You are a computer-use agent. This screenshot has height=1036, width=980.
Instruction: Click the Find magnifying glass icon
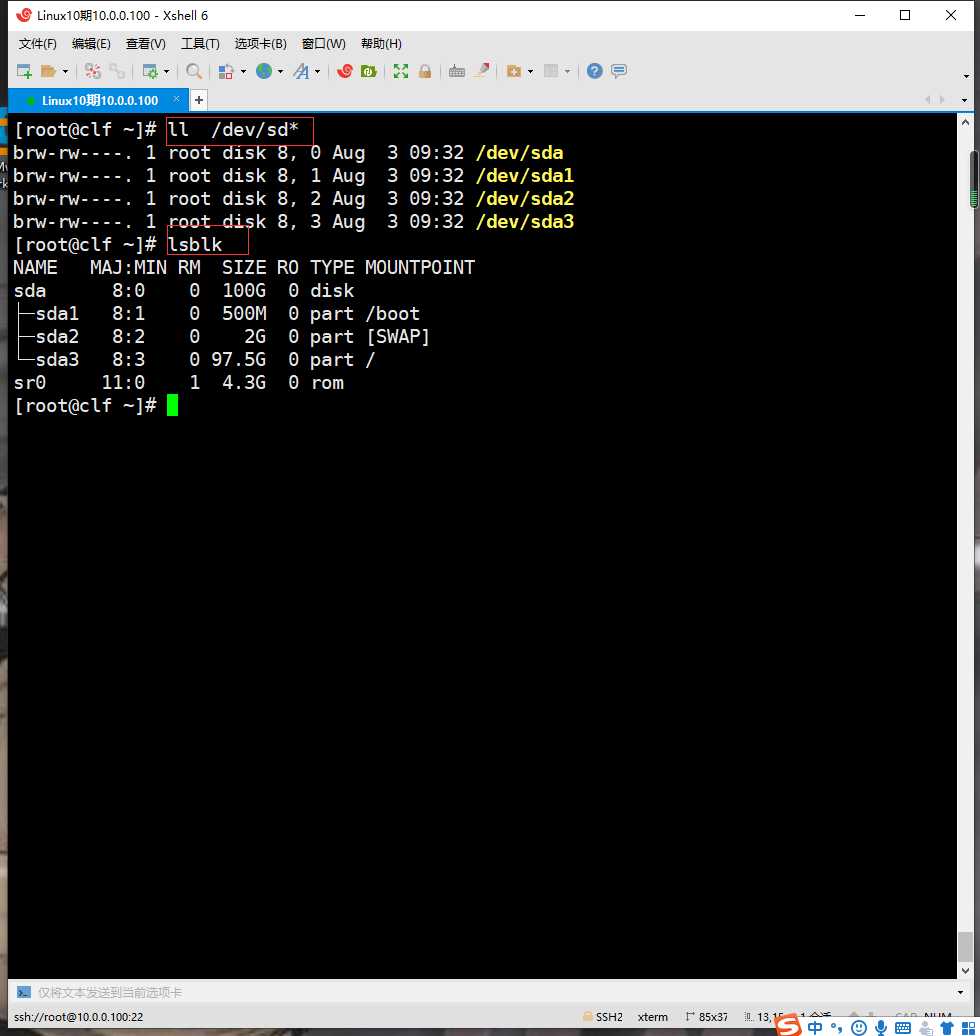194,71
